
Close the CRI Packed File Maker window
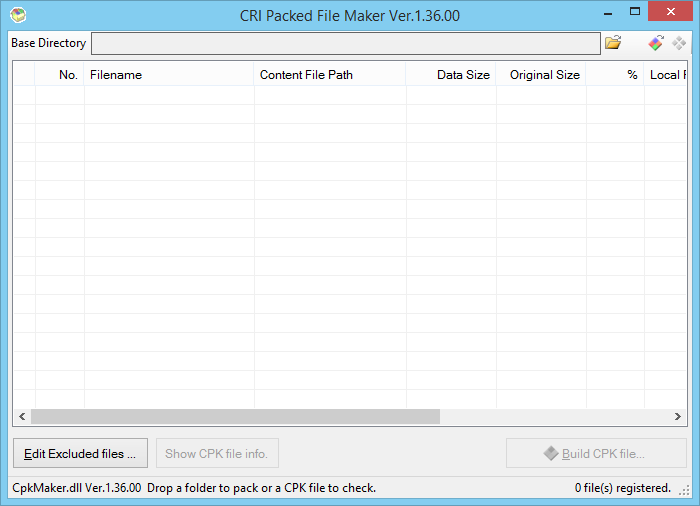pyautogui.click(x=671, y=12)
